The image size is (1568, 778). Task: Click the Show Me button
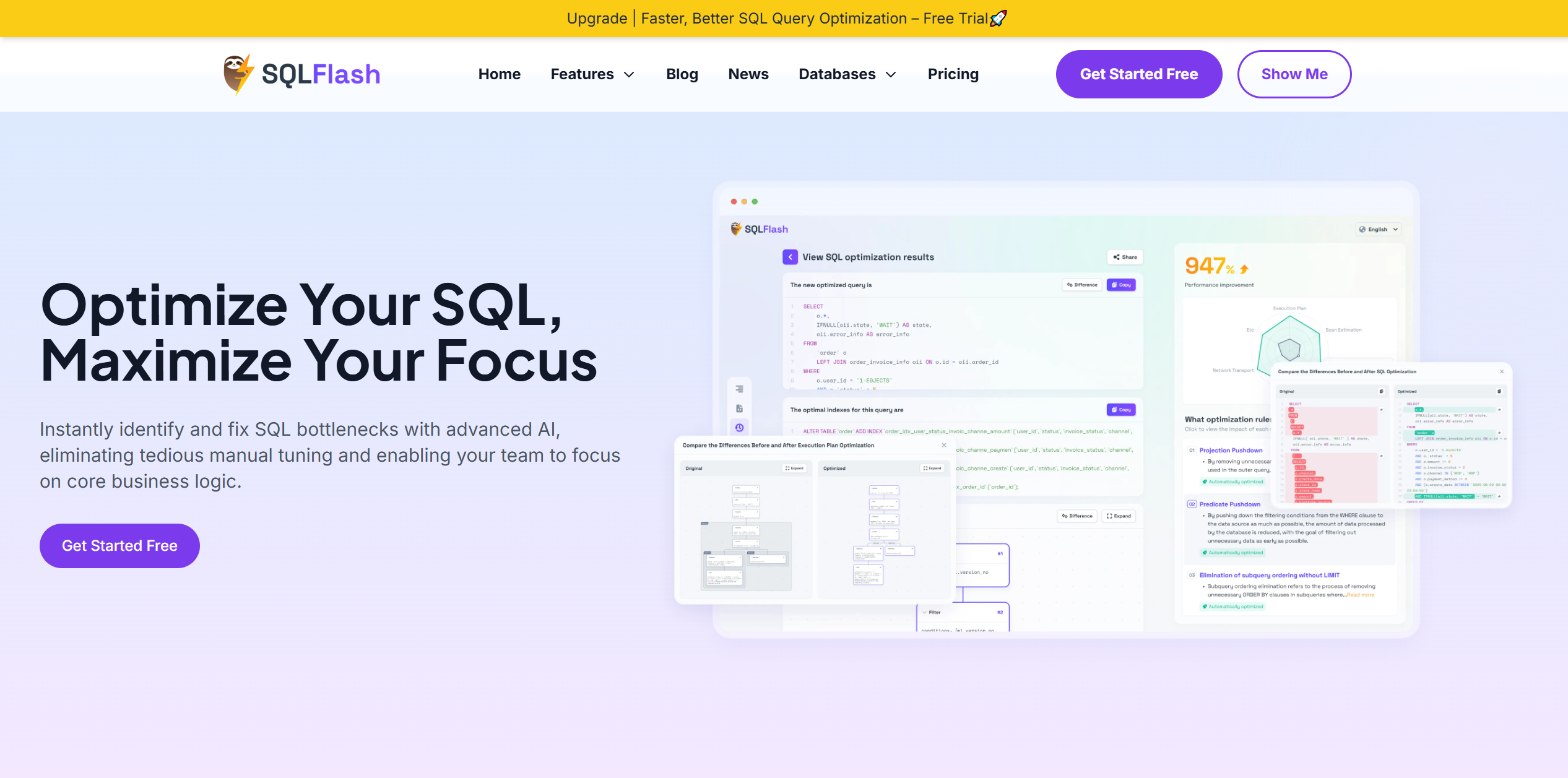1294,74
